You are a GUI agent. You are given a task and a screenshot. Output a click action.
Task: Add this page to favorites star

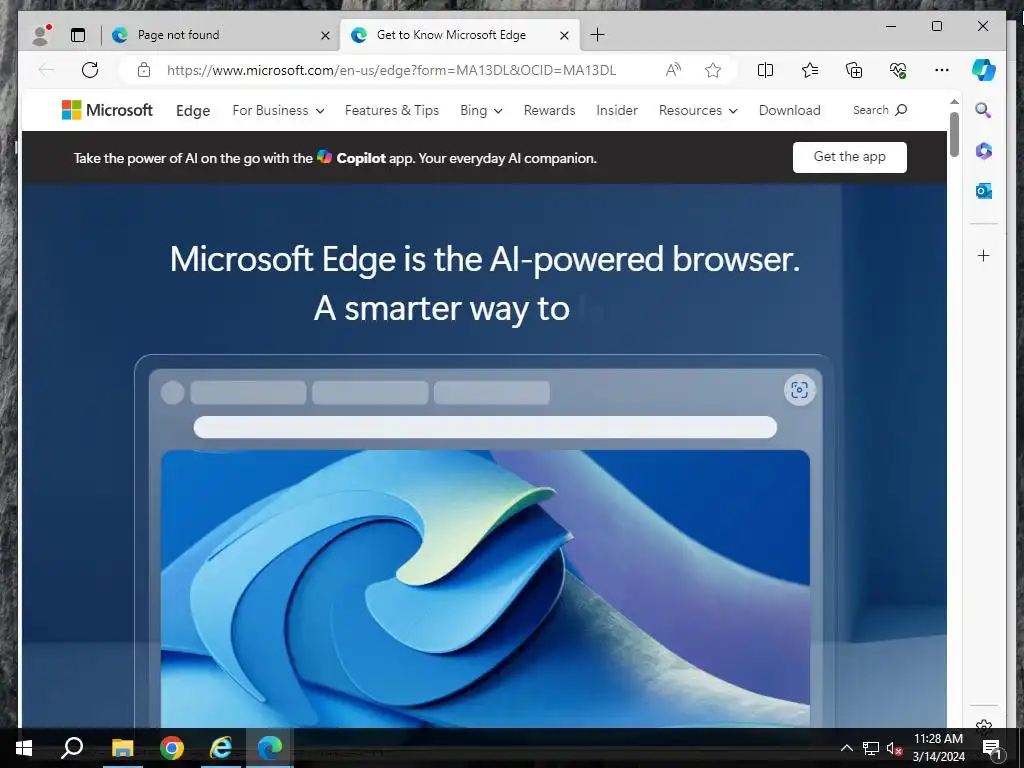pyautogui.click(x=713, y=70)
